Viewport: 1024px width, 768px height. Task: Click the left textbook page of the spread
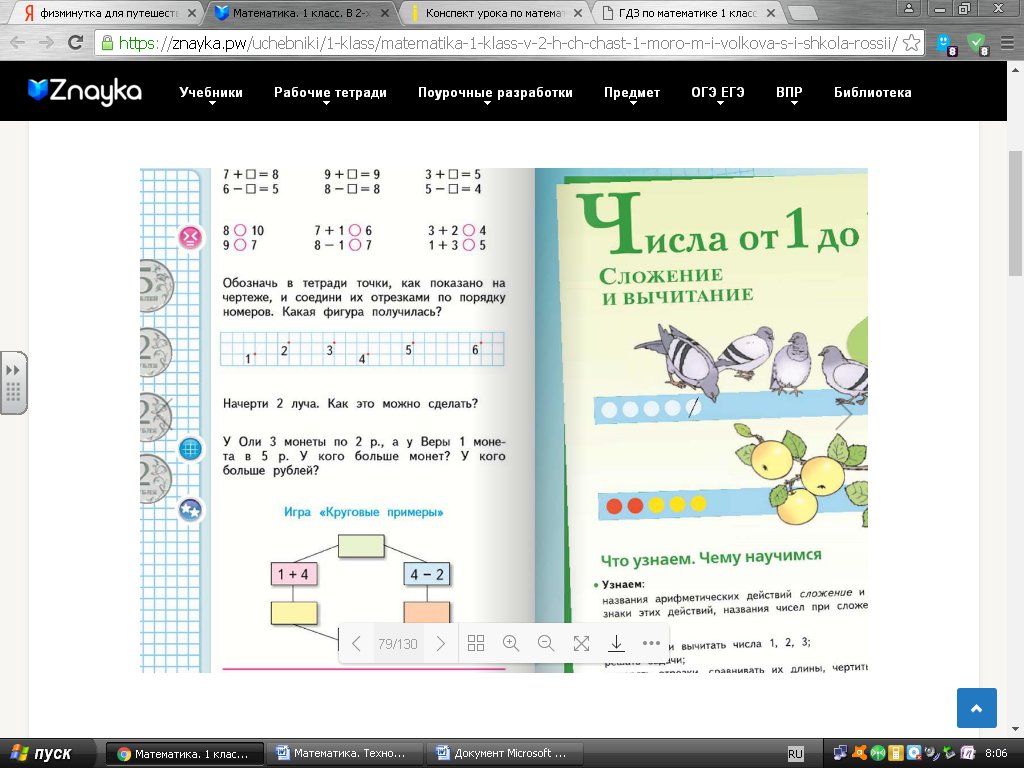(x=338, y=421)
